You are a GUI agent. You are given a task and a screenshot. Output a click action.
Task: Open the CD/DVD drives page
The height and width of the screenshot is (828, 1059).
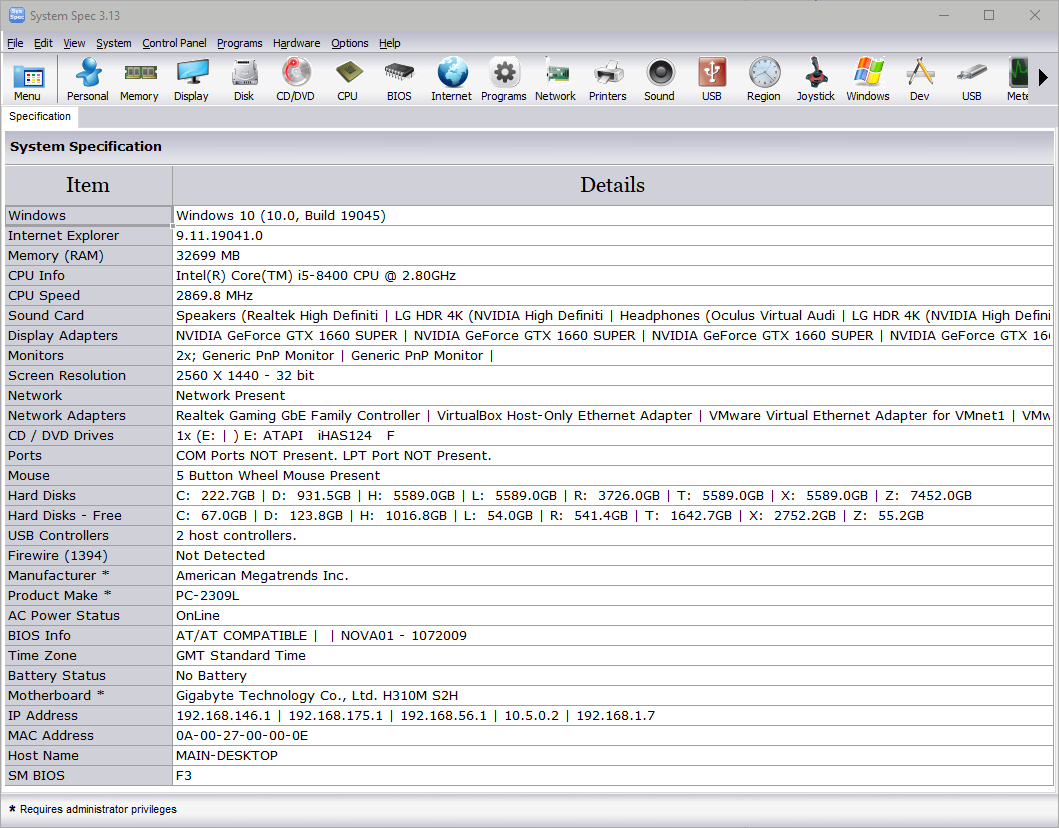pos(295,79)
